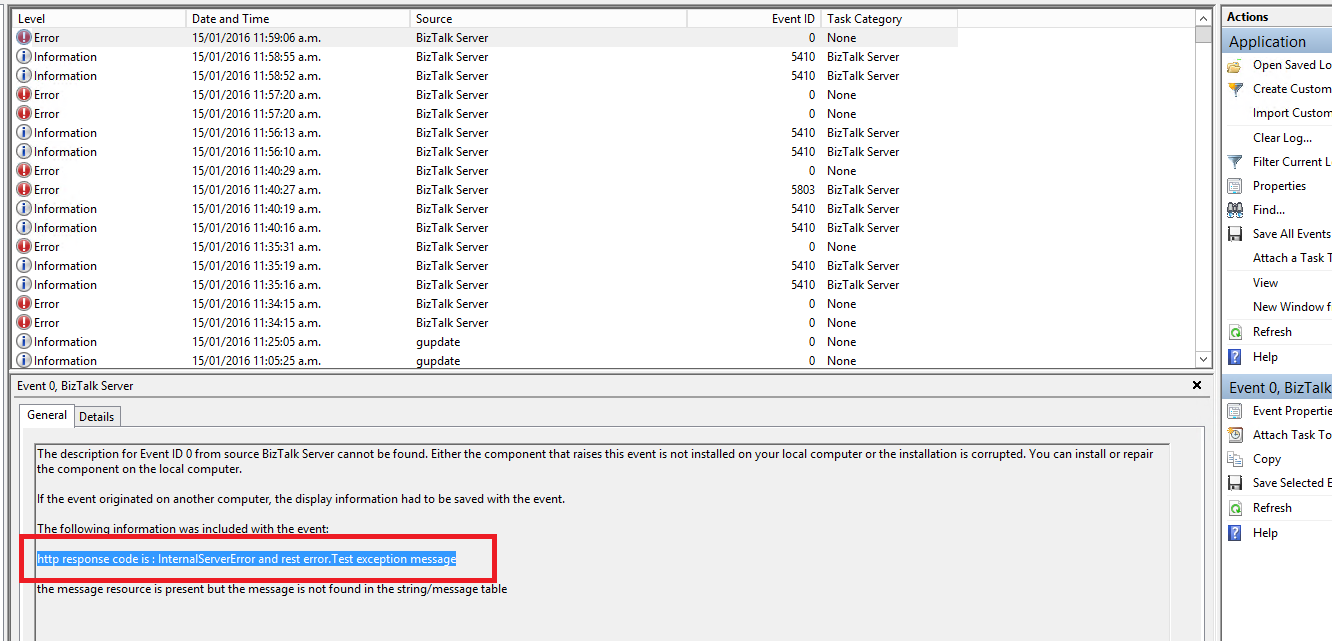Collapse the Application actions section header
Image resolution: width=1335 pixels, height=641 pixels.
[x=1278, y=41]
